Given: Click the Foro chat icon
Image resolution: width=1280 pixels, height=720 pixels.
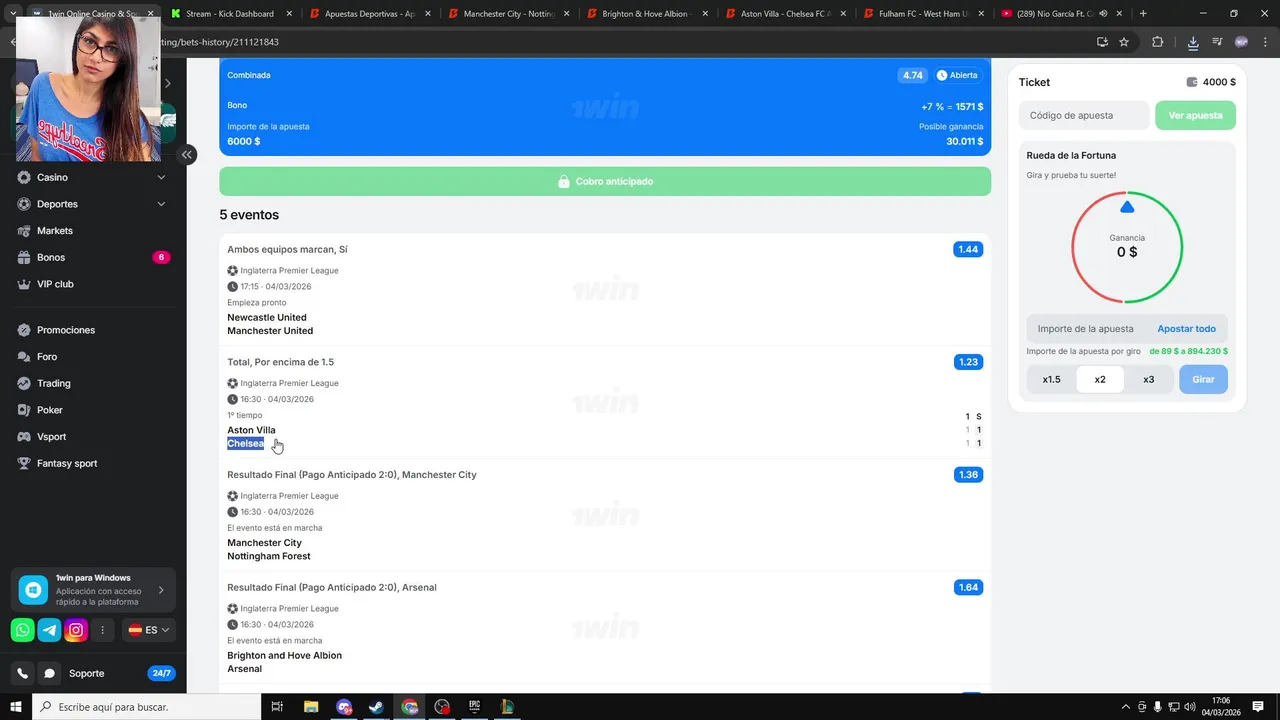Looking at the screenshot, I should click(25, 357).
